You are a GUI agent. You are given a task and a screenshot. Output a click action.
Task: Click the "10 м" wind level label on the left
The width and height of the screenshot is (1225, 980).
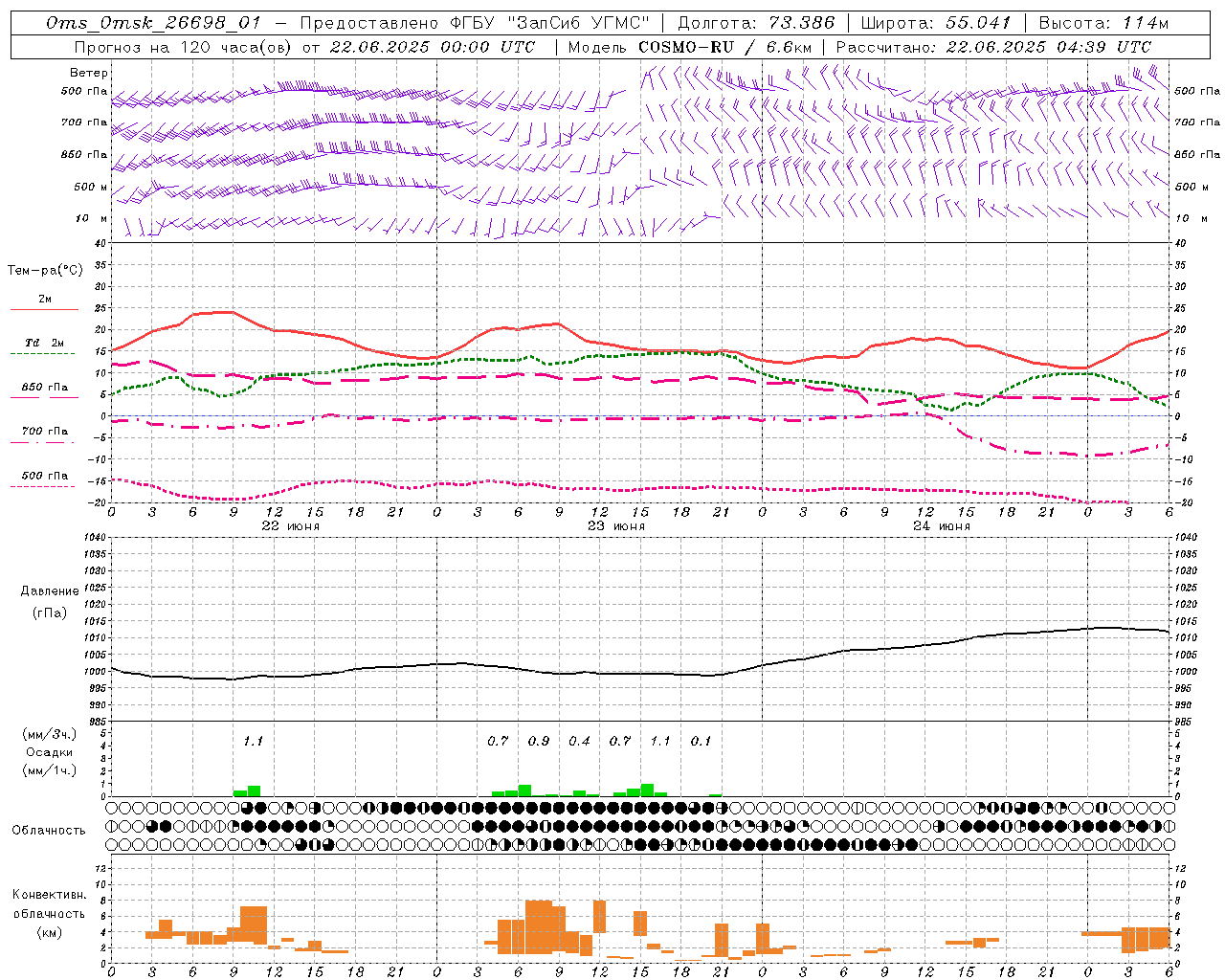pos(92,219)
